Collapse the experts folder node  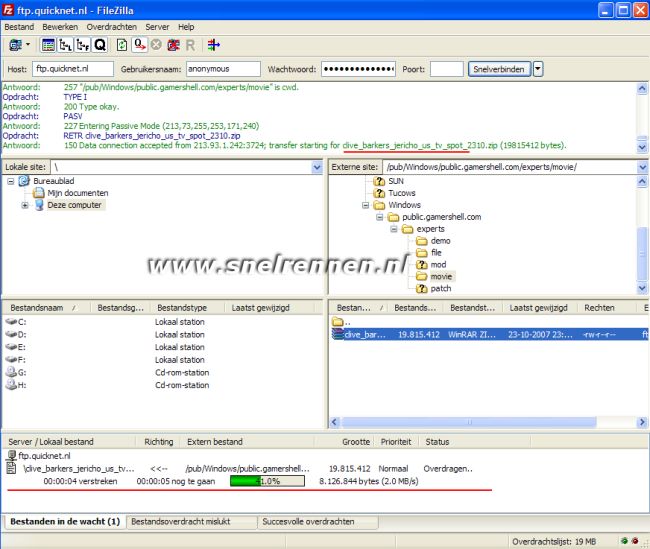[394, 229]
